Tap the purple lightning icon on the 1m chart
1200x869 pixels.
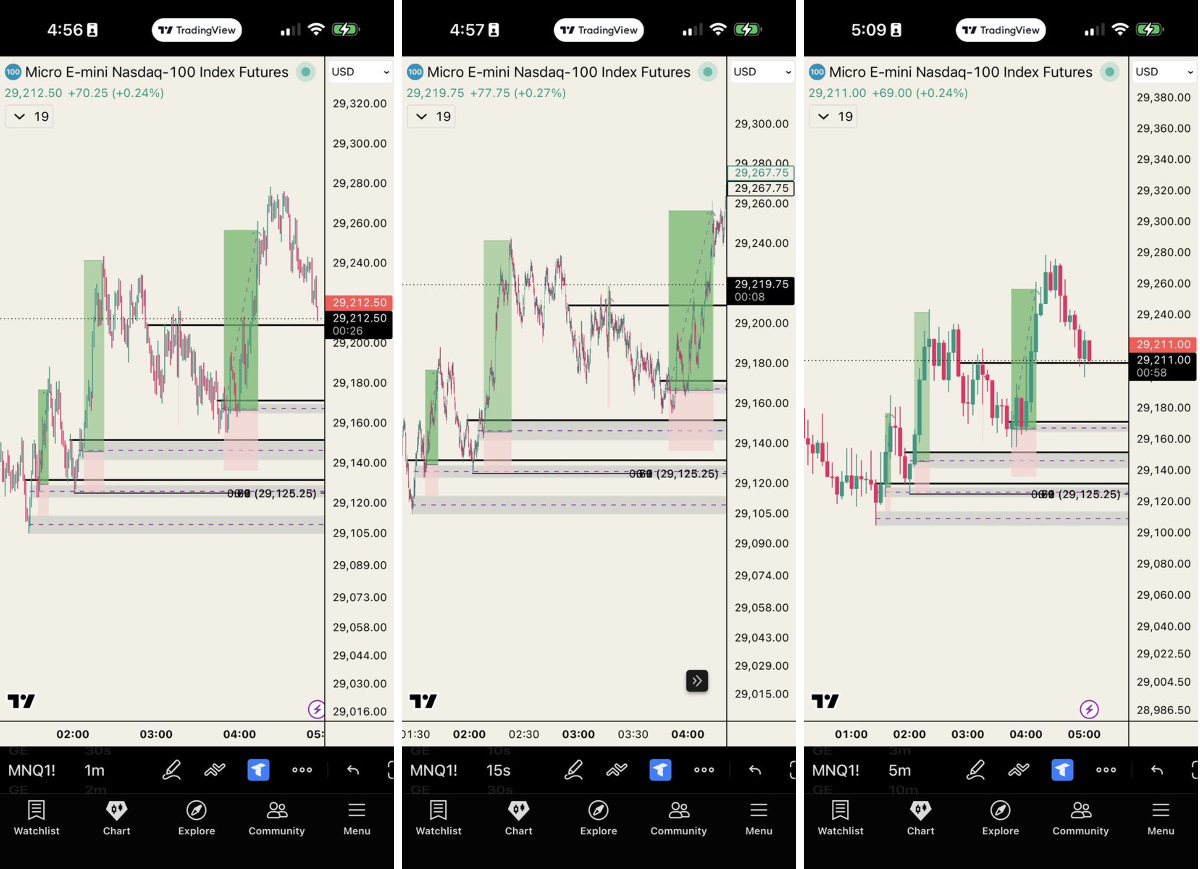coord(317,709)
